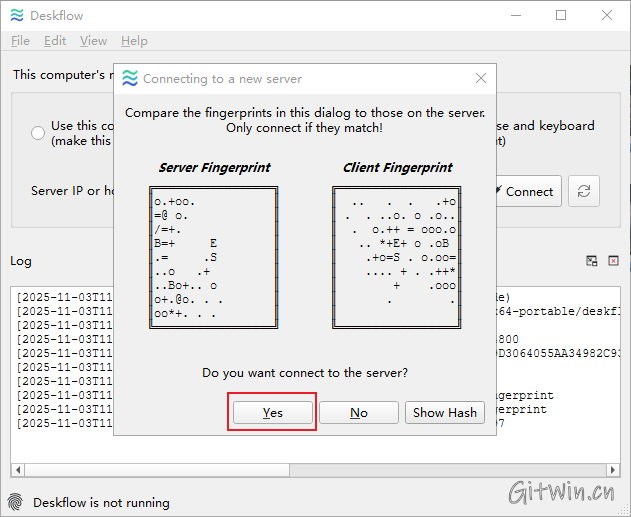Open the Edit menu
The height and width of the screenshot is (517, 631).
[x=55, y=41]
